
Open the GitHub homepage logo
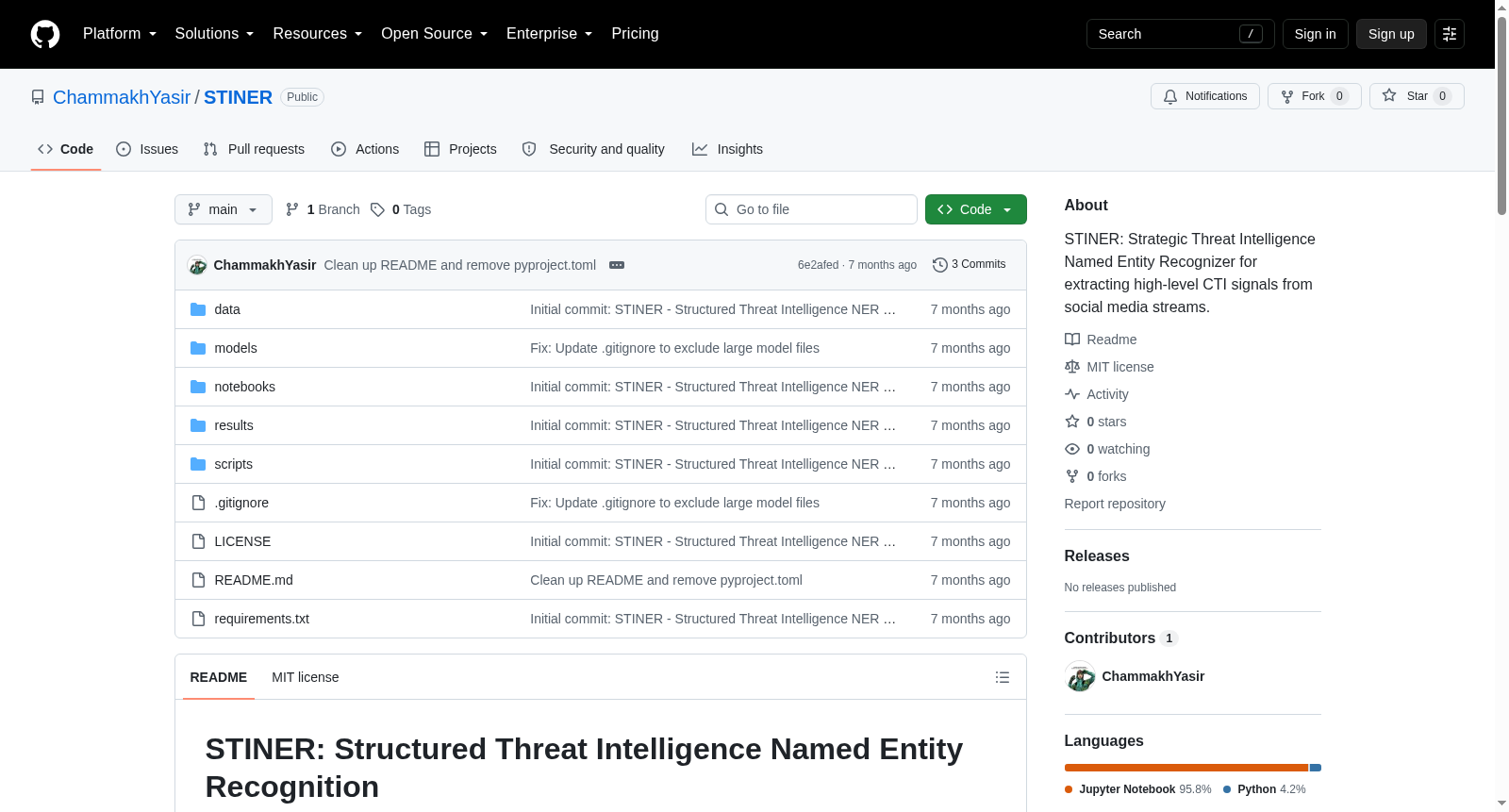tap(45, 34)
